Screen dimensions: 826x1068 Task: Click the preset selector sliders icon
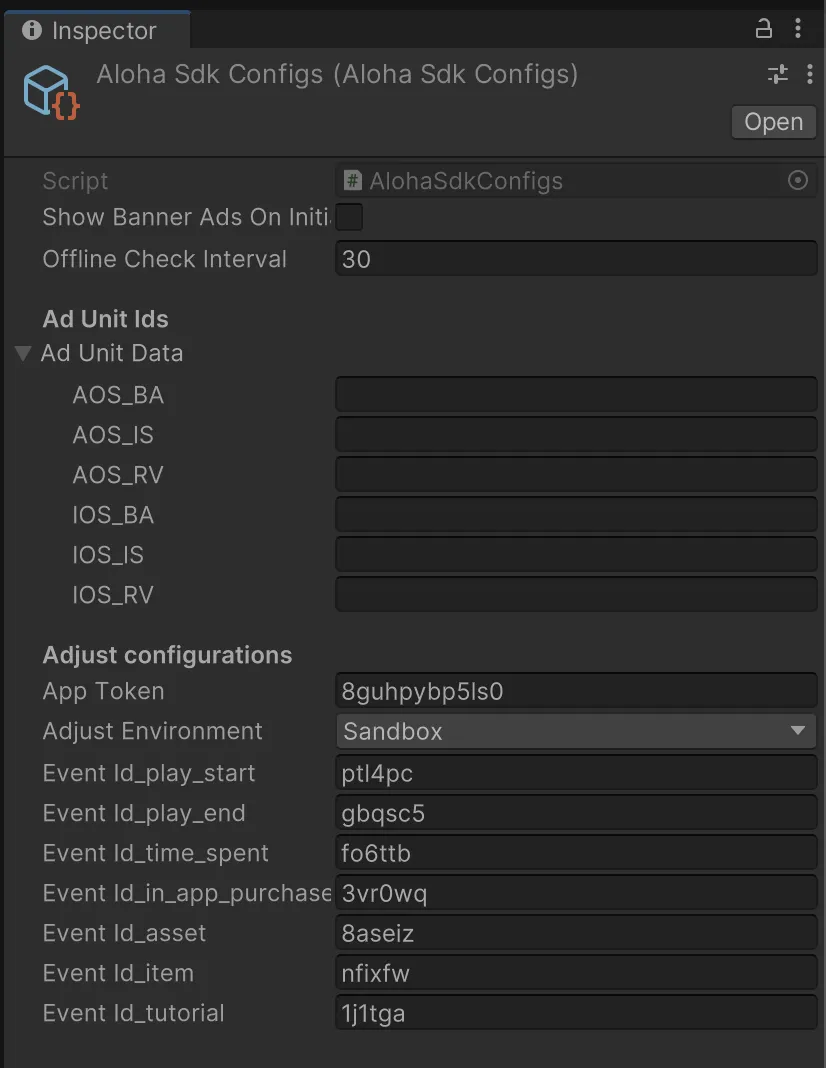coord(777,74)
